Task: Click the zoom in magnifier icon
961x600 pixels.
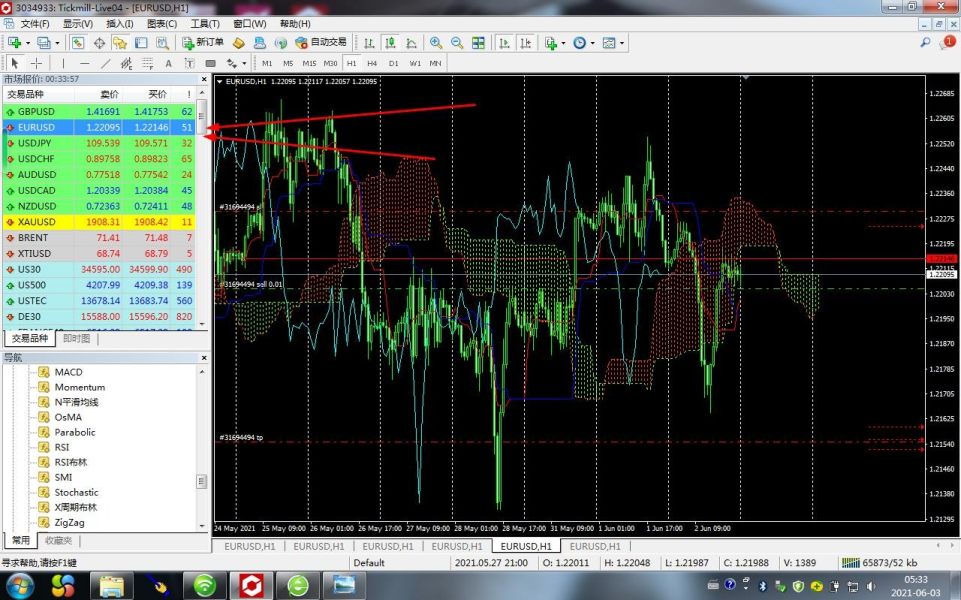Action: pyautogui.click(x=436, y=43)
